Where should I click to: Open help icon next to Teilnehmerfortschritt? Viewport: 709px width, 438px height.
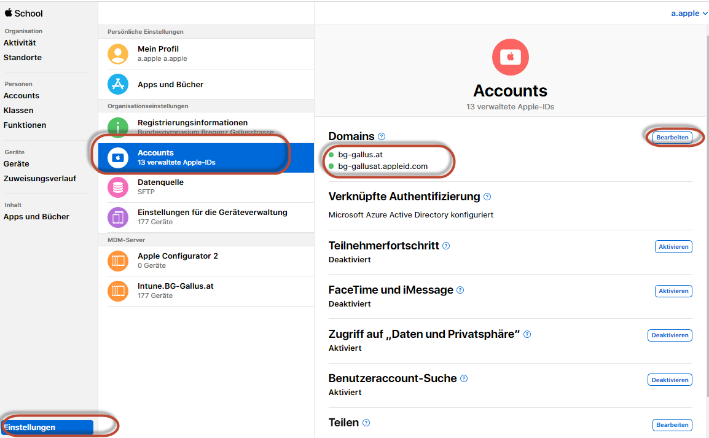coord(446,246)
